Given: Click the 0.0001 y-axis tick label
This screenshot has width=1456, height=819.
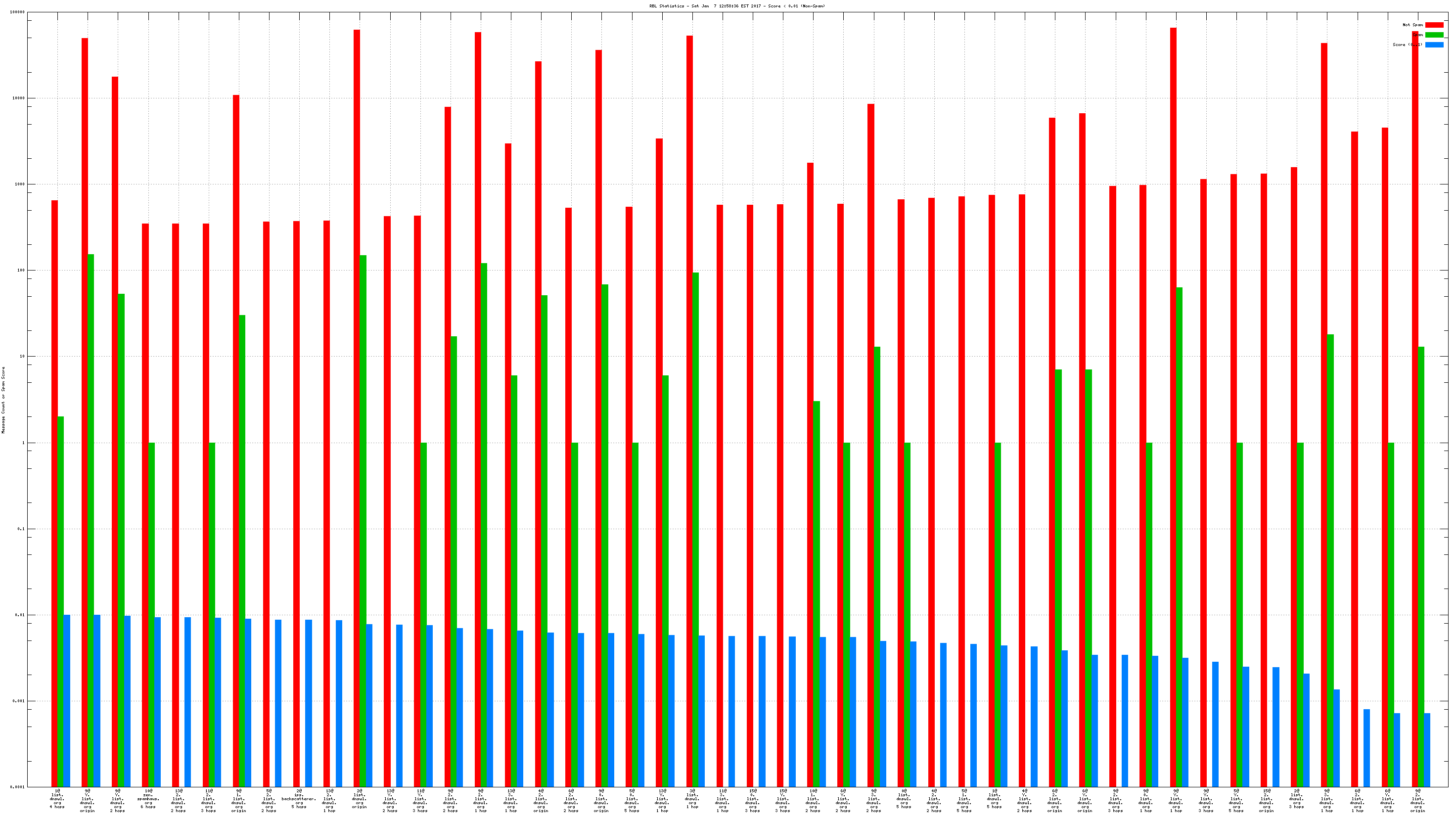Looking at the screenshot, I should pyautogui.click(x=17, y=787).
